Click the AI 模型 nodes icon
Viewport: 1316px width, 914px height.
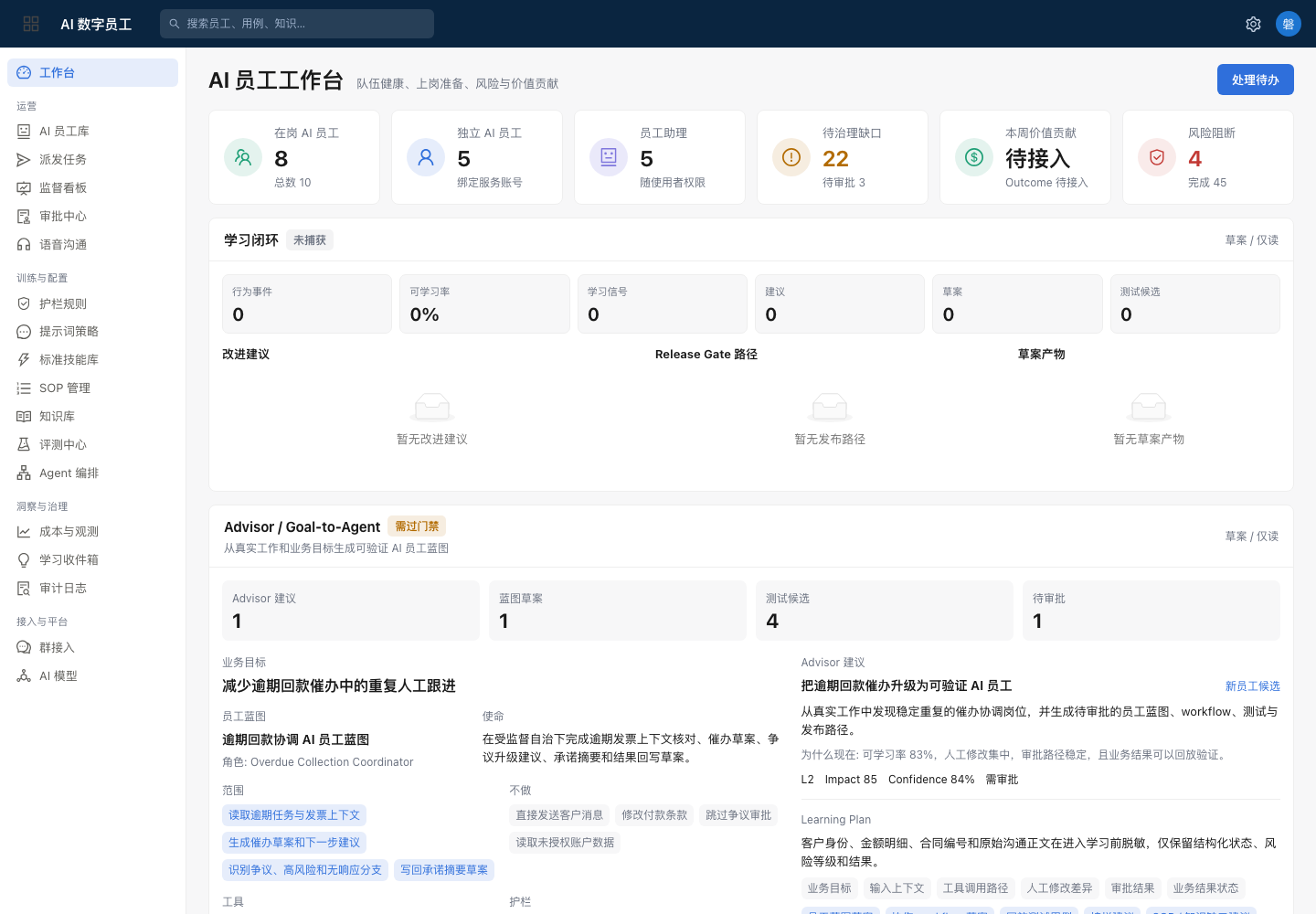point(24,675)
